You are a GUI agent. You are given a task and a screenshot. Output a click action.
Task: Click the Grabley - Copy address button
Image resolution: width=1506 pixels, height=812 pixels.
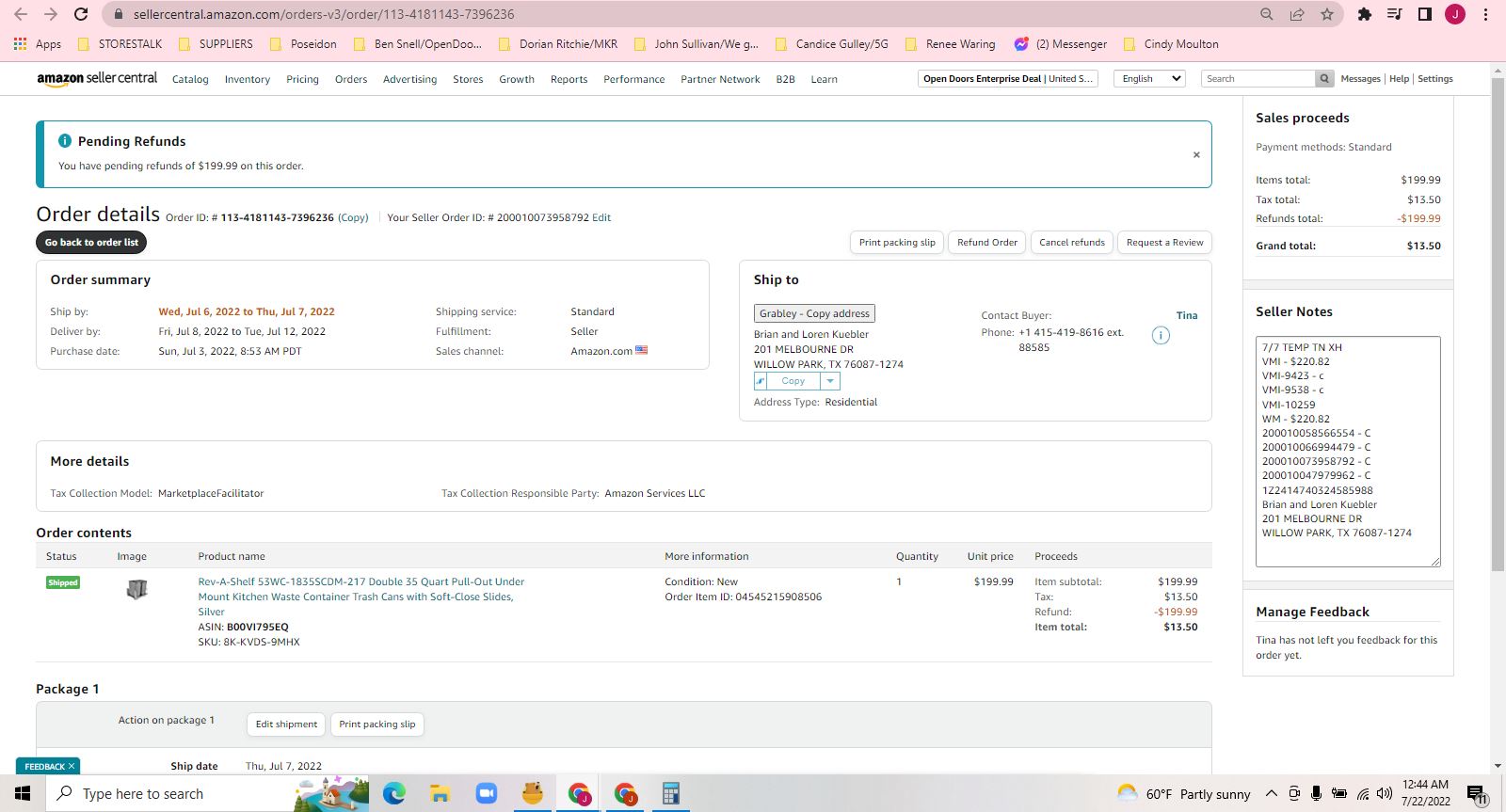pyautogui.click(x=814, y=313)
